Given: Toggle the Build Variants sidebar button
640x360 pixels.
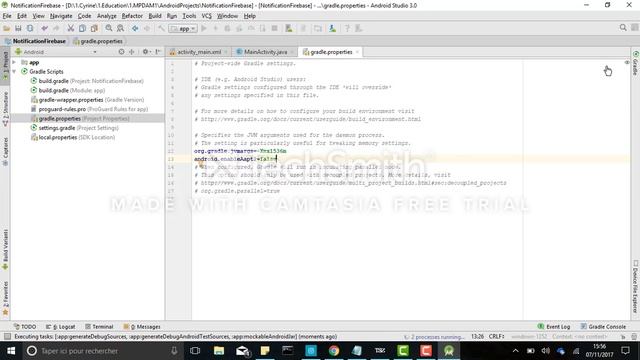Looking at the screenshot, I should point(5,249).
